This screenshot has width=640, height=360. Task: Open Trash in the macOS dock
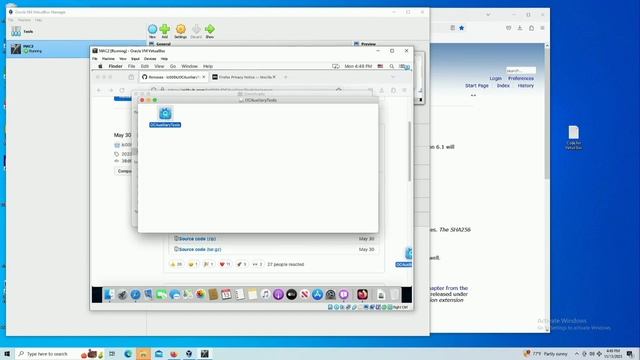(x=394, y=294)
